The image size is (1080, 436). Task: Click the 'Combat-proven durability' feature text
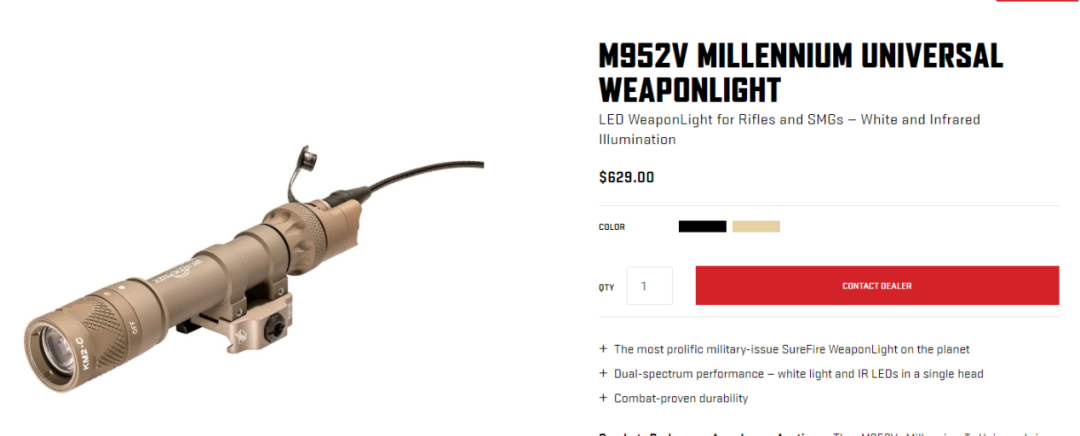[681, 398]
